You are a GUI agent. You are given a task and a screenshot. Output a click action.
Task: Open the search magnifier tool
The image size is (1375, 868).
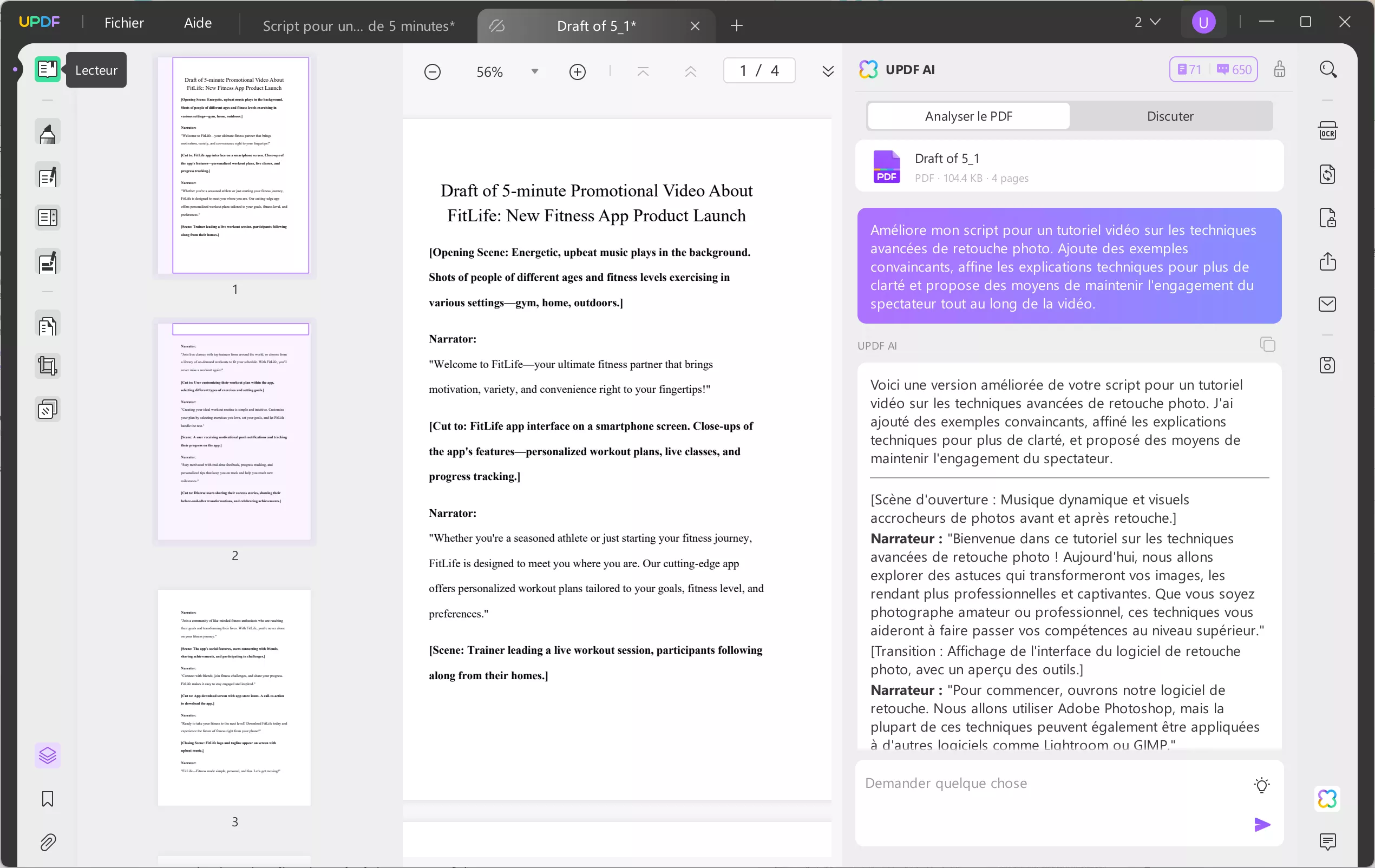1327,70
